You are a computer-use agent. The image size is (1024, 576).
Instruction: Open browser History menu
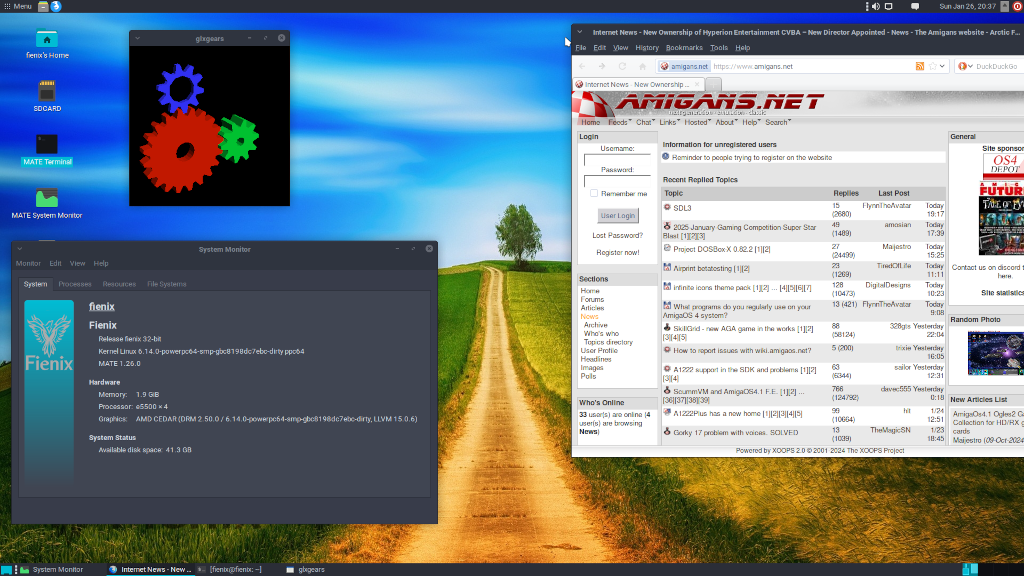tap(647, 48)
